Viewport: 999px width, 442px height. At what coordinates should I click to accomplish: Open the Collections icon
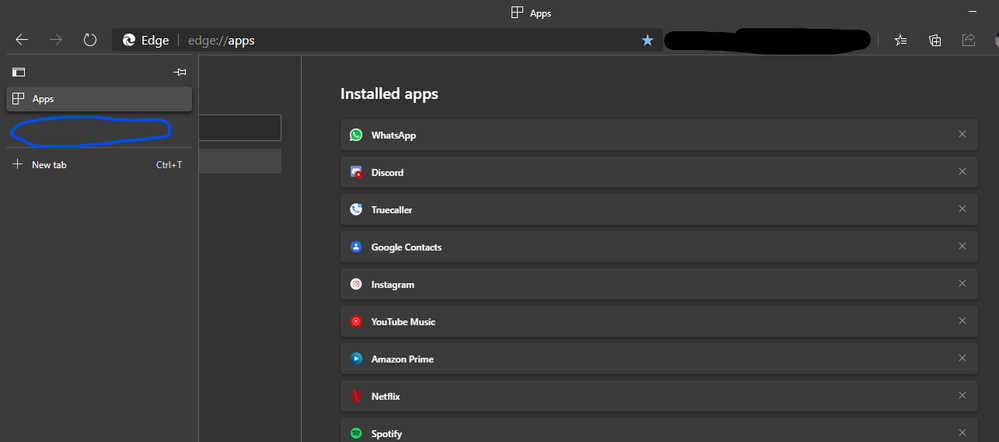(x=935, y=40)
